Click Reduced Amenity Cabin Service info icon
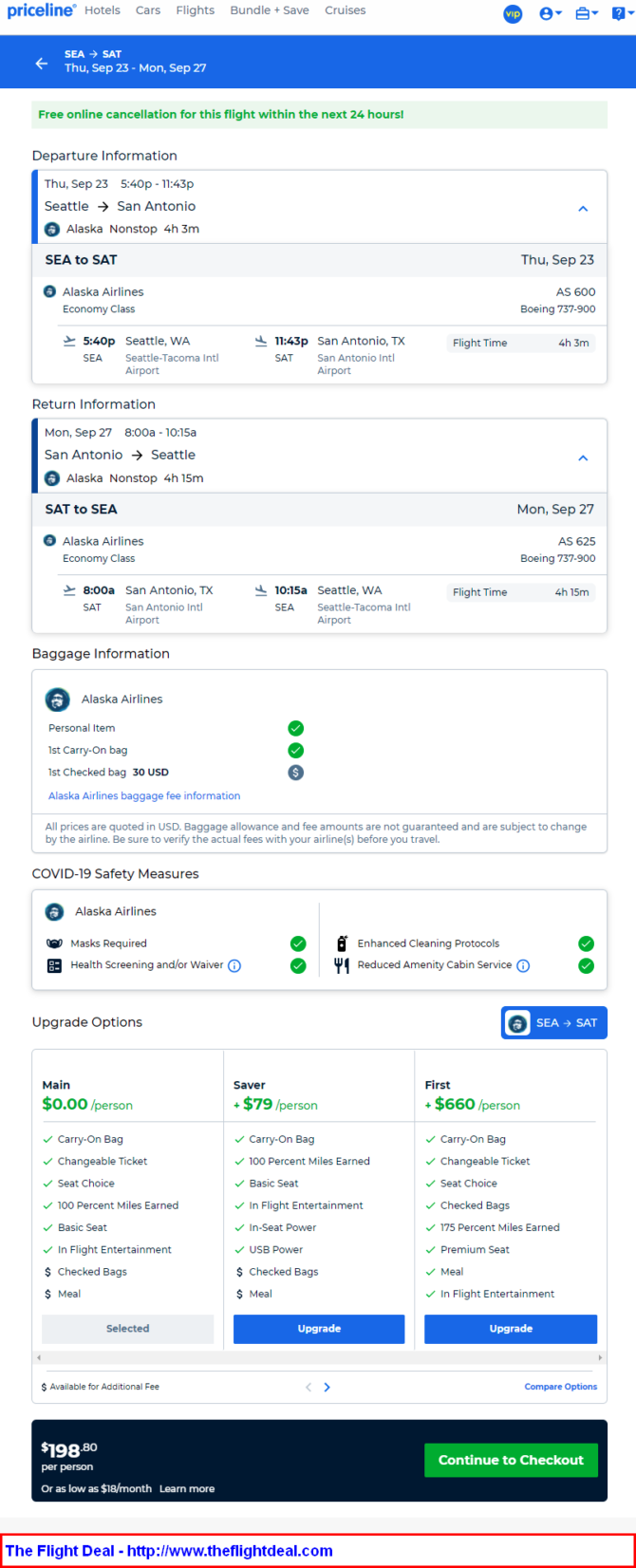 [x=523, y=966]
